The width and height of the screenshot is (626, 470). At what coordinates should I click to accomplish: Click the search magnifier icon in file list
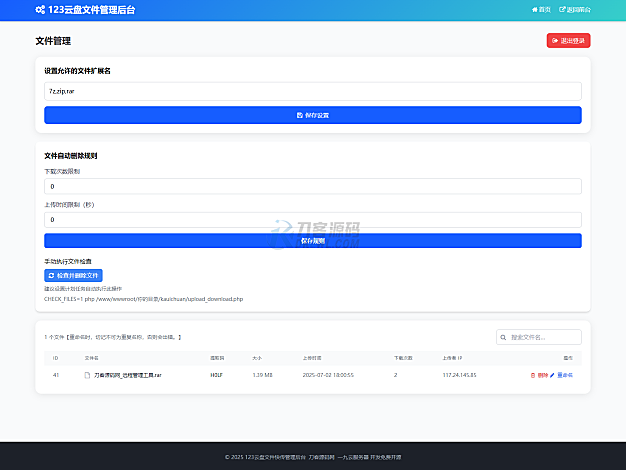coord(504,338)
